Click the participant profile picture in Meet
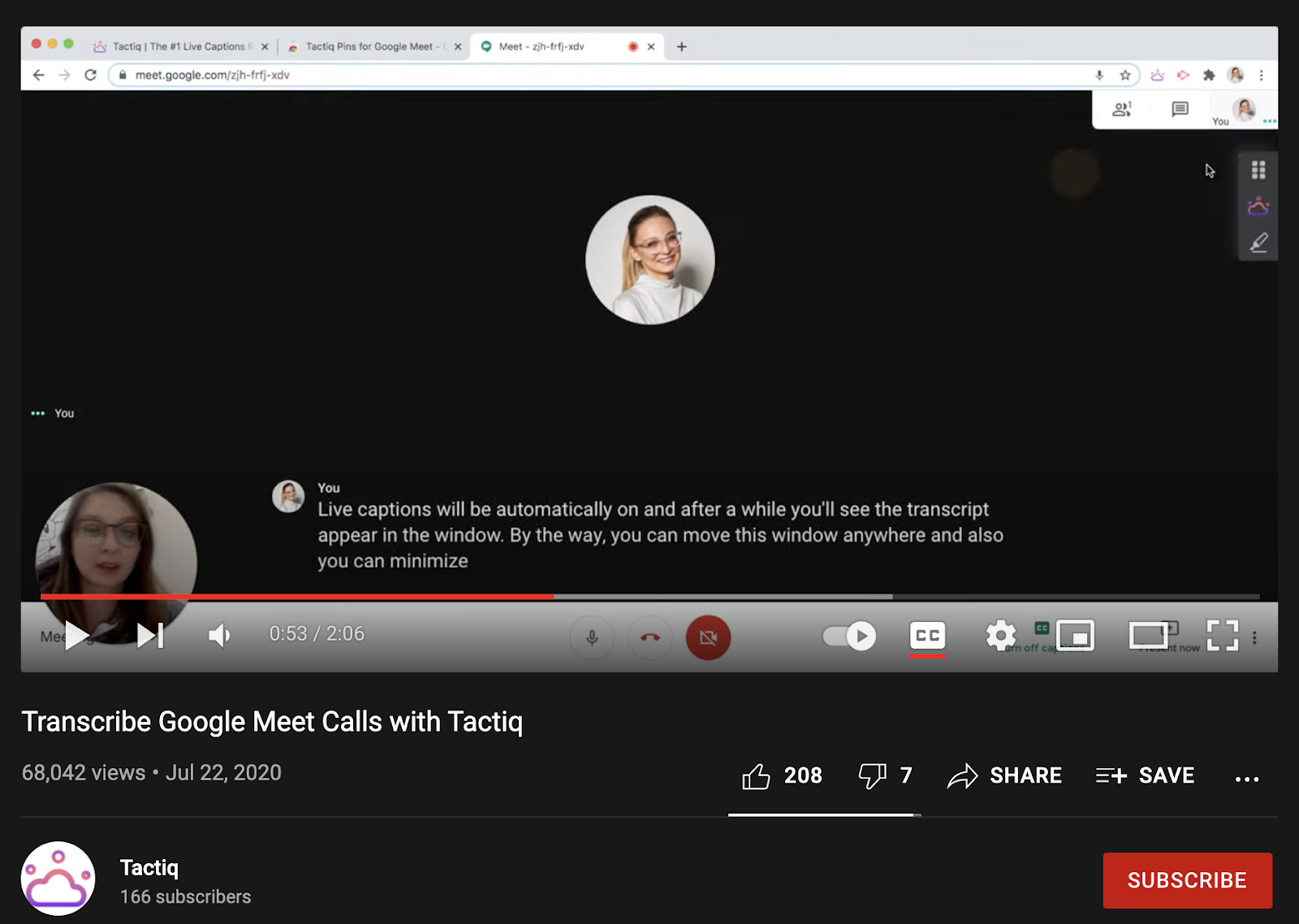The width and height of the screenshot is (1299, 924). pos(650,260)
